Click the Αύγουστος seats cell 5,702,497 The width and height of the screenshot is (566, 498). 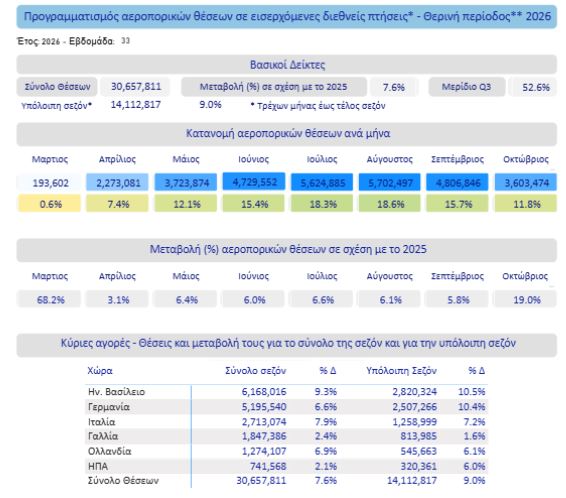tap(390, 183)
